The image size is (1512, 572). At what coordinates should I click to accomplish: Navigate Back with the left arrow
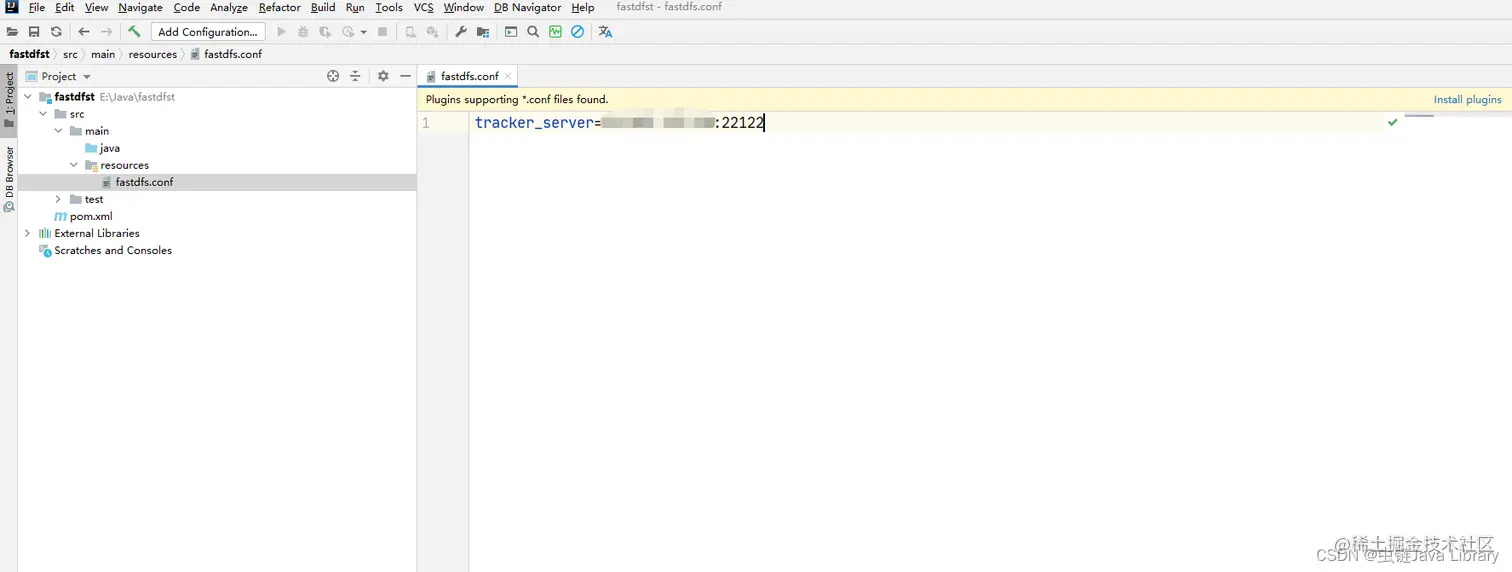(84, 32)
